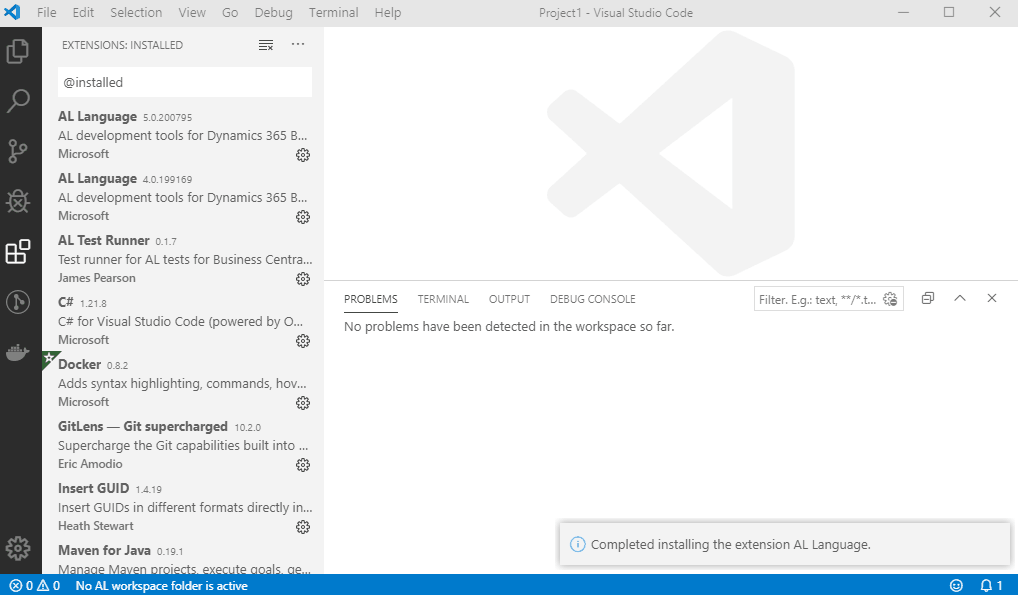Click the notifications bell in the status bar
Screen dimensions: 1018x595
click(988, 585)
